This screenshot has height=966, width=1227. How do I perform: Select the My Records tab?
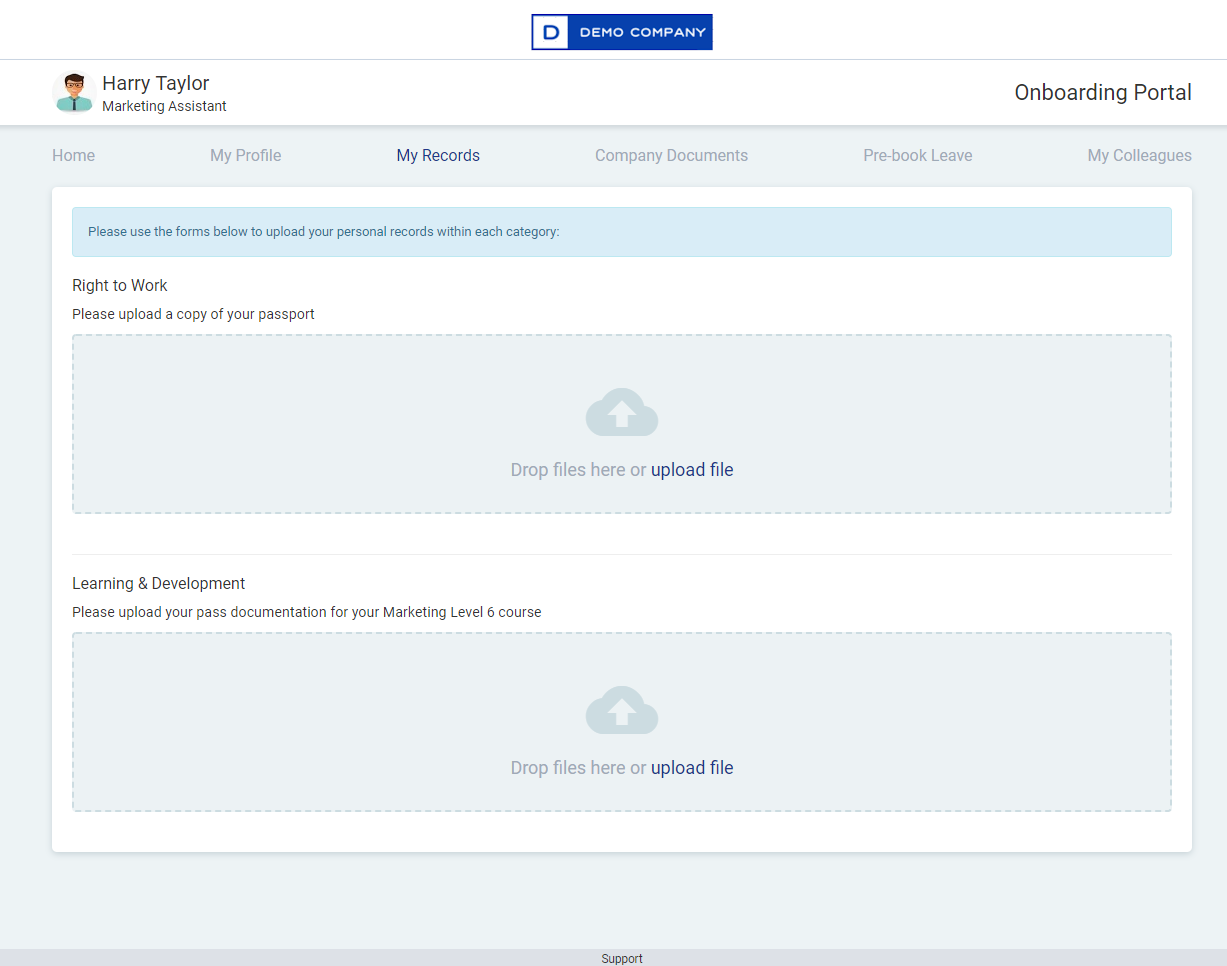pos(438,155)
